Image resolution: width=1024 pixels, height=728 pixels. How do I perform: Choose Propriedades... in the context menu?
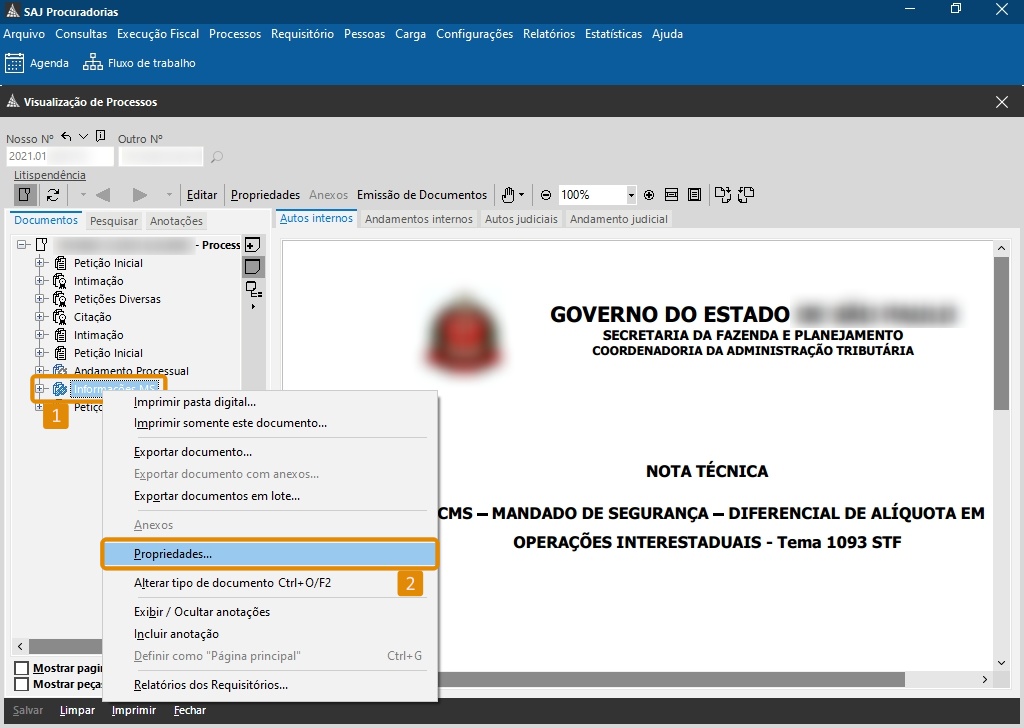coord(173,554)
